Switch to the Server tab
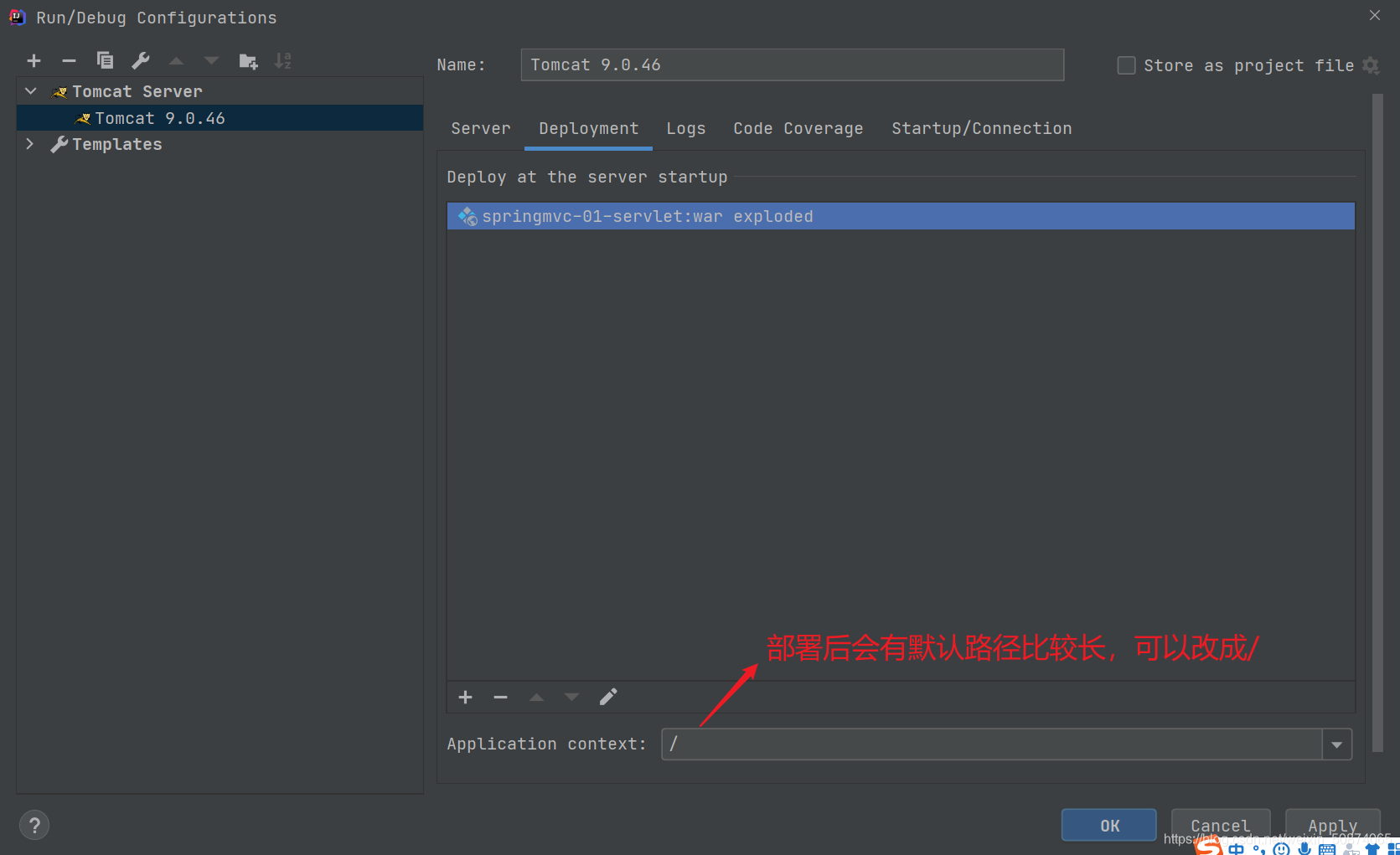Image resolution: width=1400 pixels, height=855 pixels. 480,128
